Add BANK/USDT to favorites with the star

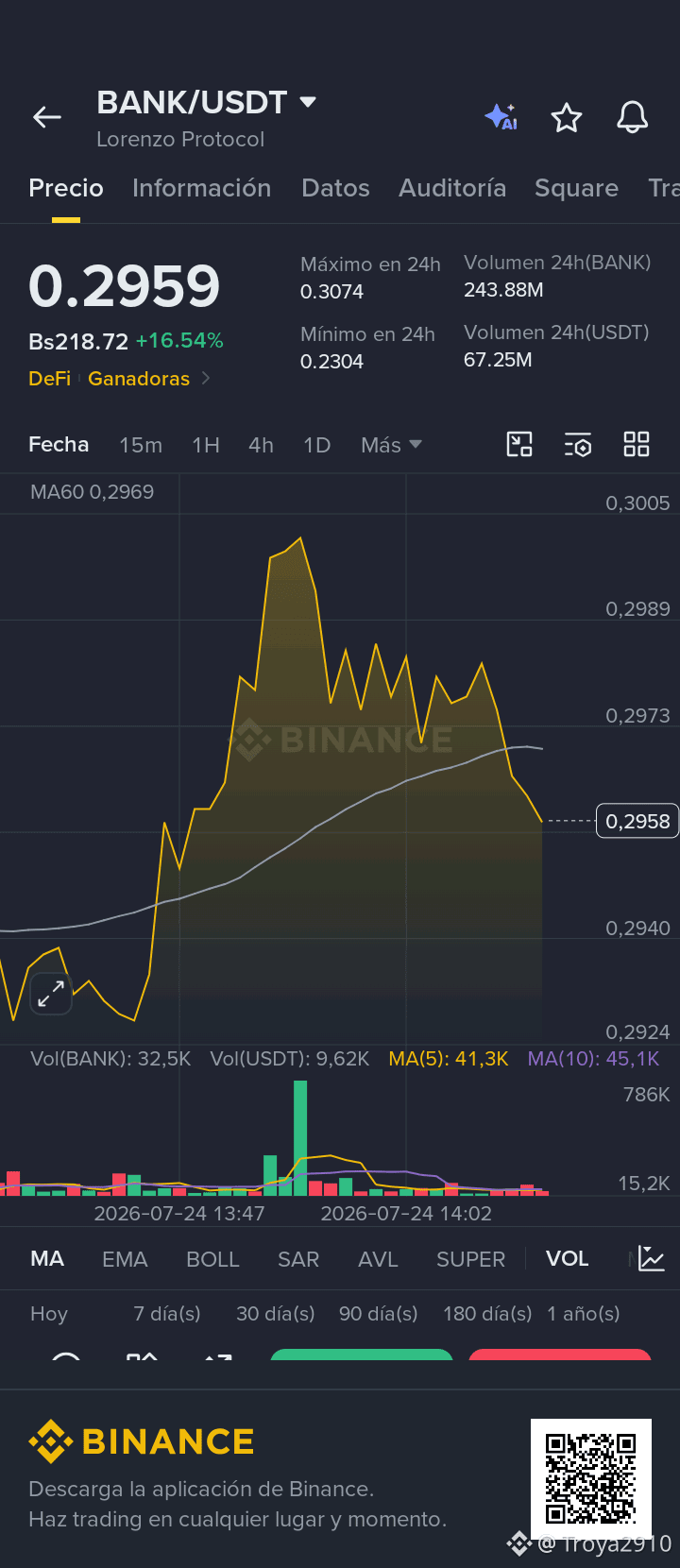tap(567, 117)
